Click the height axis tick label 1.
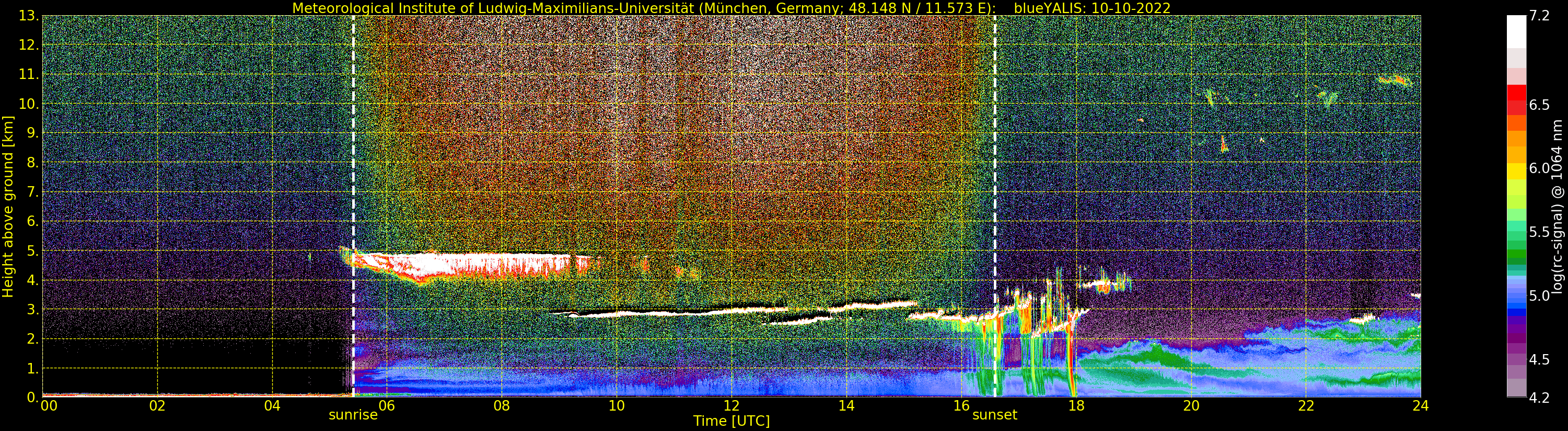1568x431 pixels. coord(33,368)
